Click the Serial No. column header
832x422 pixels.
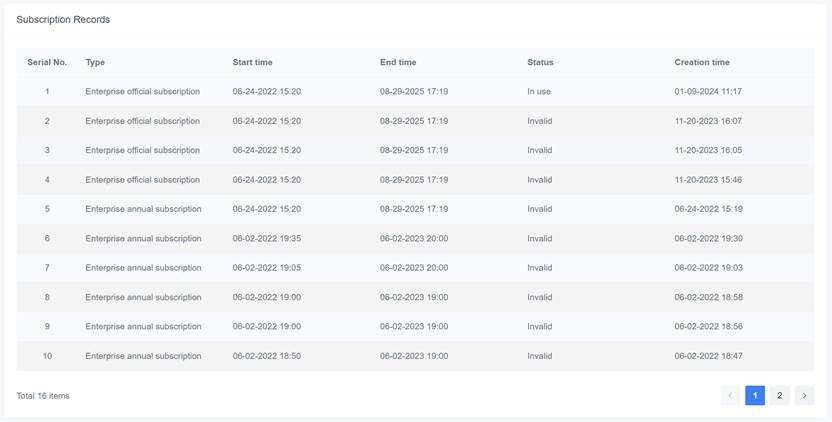[x=47, y=62]
